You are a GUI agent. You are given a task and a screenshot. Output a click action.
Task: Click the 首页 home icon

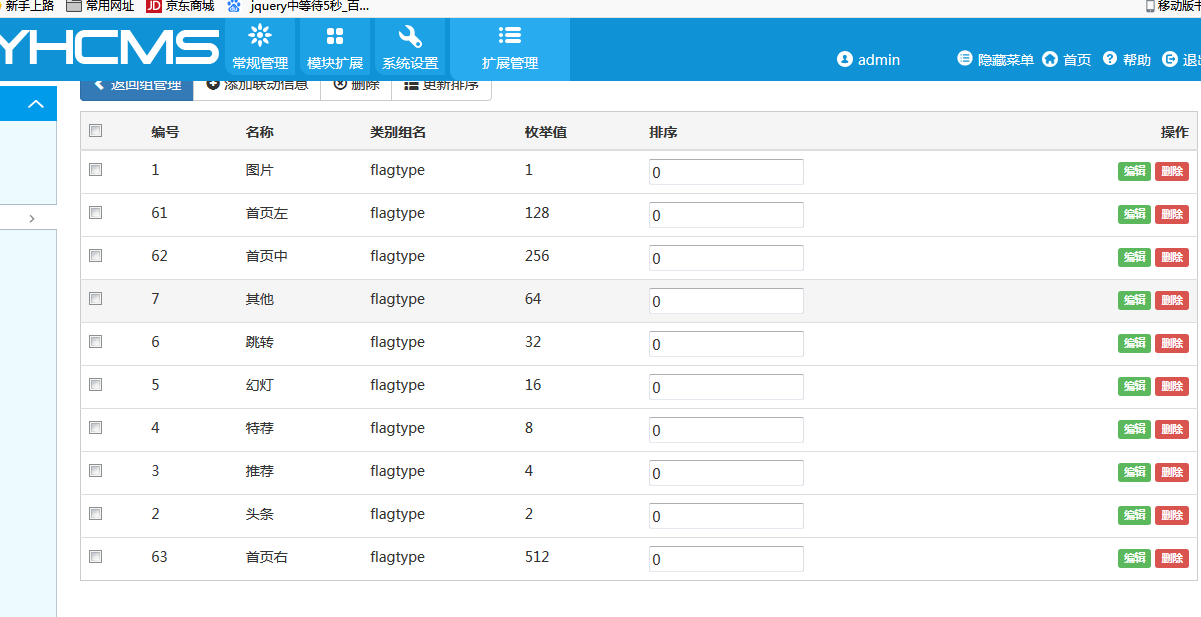coord(1050,60)
